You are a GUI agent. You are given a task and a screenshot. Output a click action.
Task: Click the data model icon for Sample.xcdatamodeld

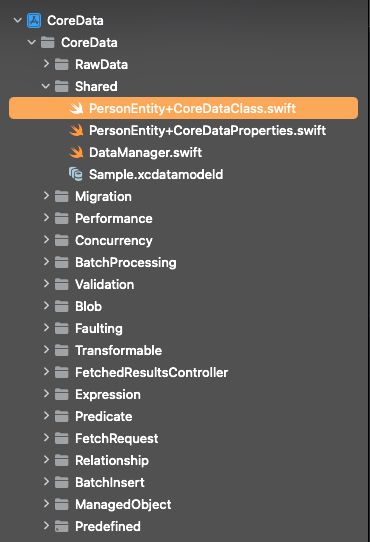[76, 174]
